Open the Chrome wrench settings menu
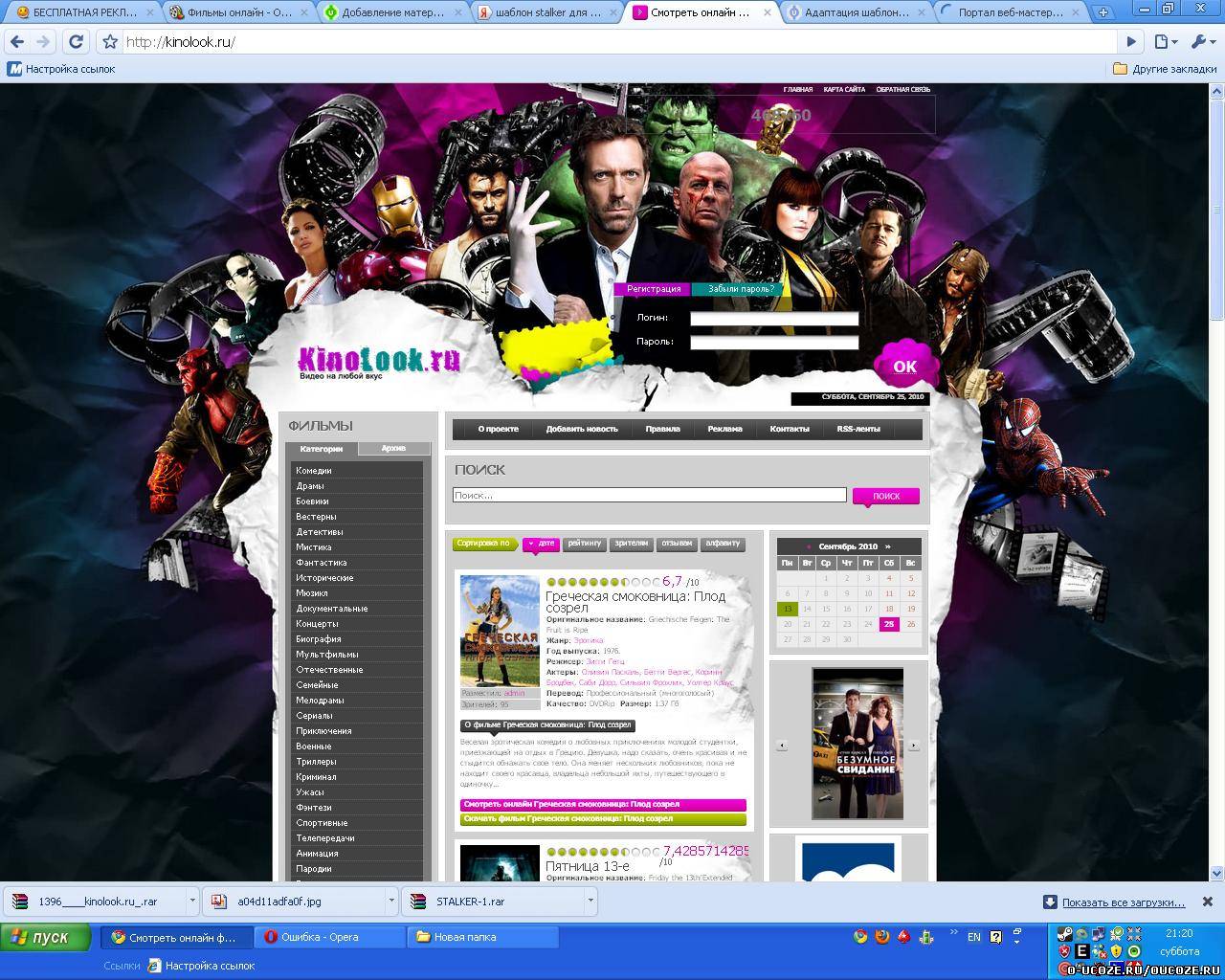1225x980 pixels. tap(1200, 42)
